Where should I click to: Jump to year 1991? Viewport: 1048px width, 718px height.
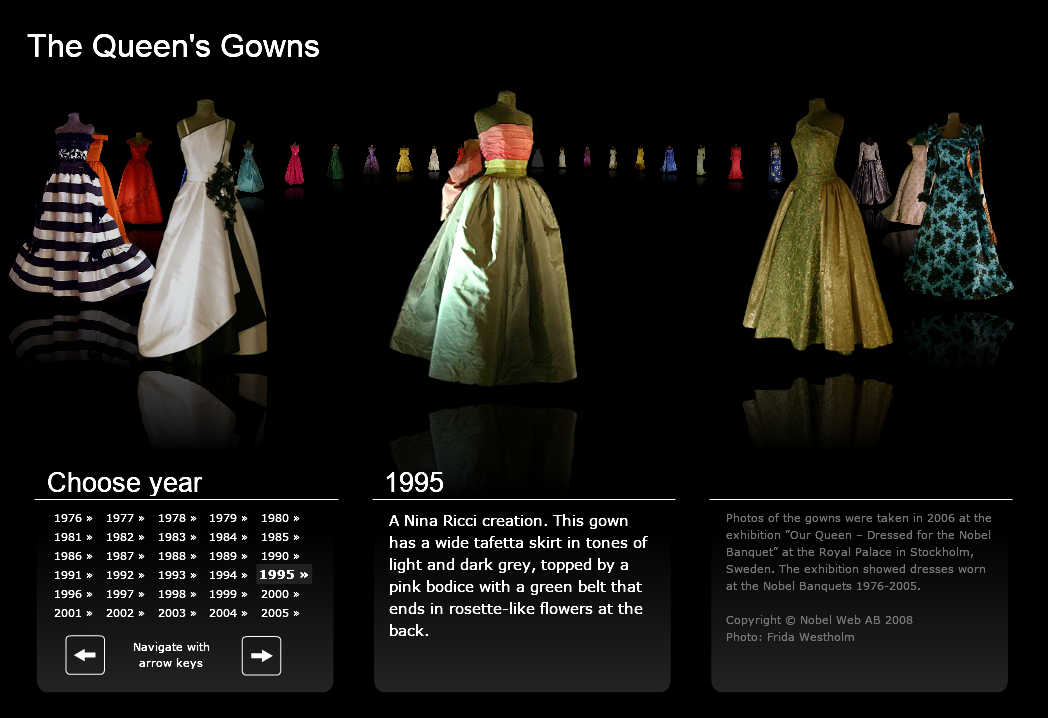point(74,575)
